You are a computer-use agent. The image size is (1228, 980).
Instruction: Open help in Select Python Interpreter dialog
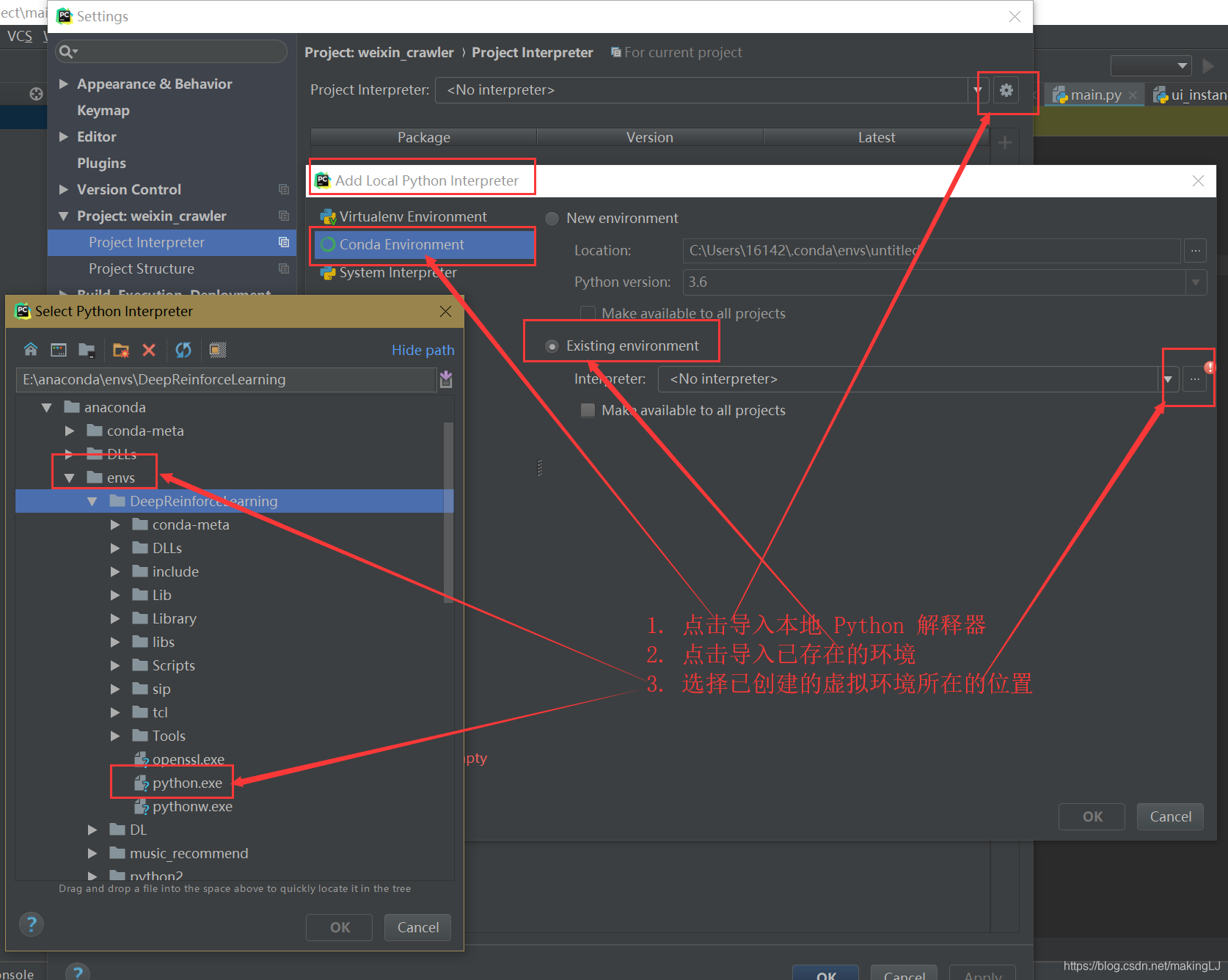coord(32,924)
